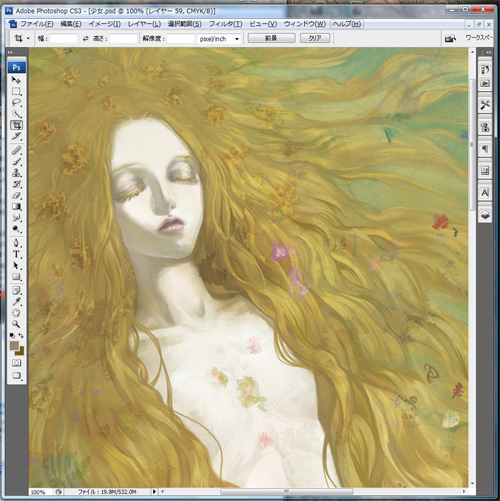Select the Rectangular Marquee tool
Viewport: 500px width, 501px height.
click(16, 91)
